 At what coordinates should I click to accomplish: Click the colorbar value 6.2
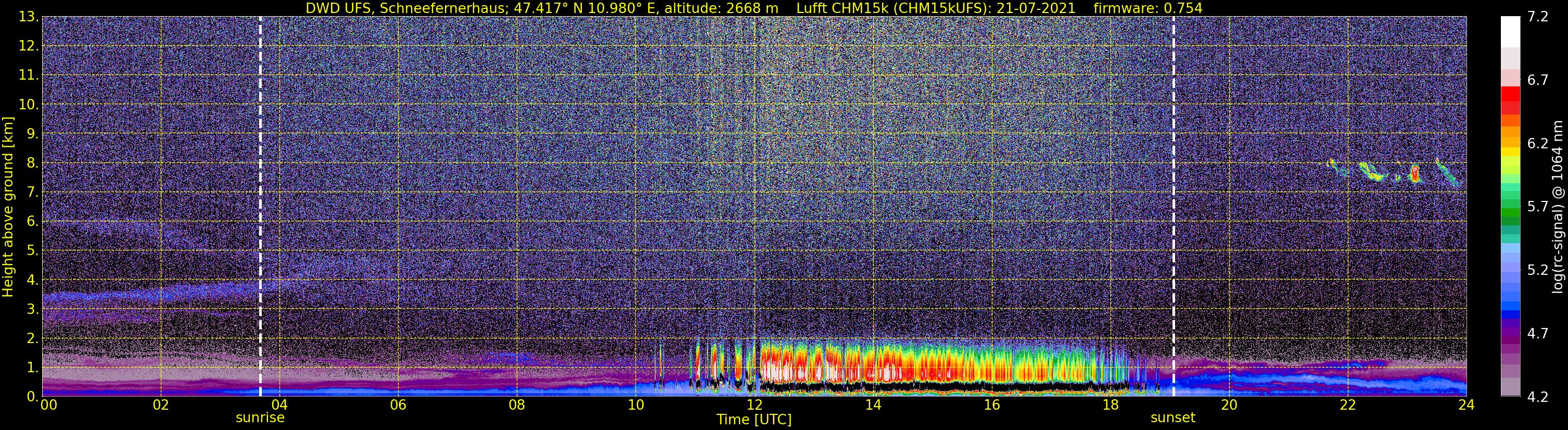pos(1538,143)
